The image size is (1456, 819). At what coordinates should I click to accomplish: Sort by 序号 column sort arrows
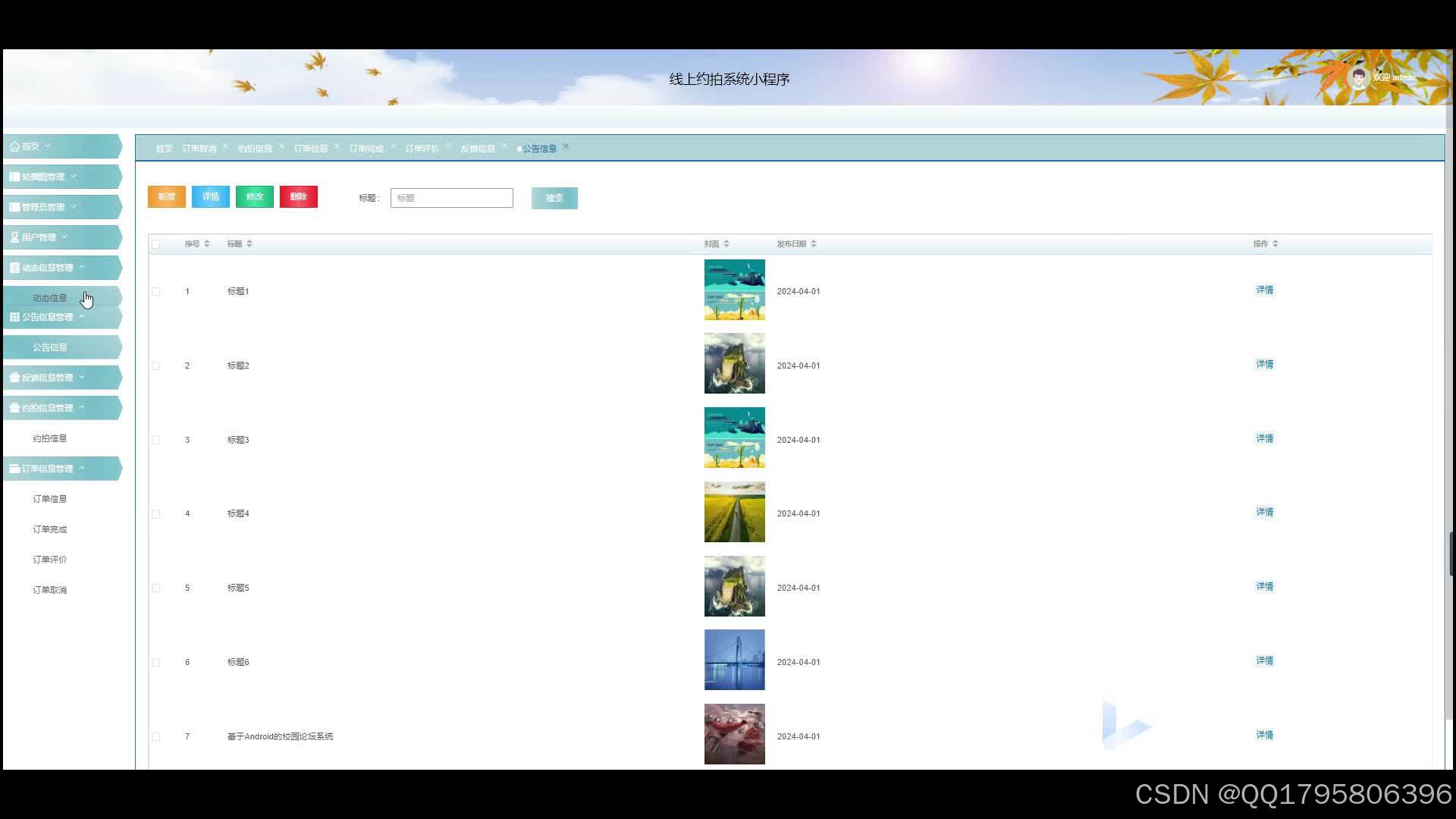coord(207,244)
